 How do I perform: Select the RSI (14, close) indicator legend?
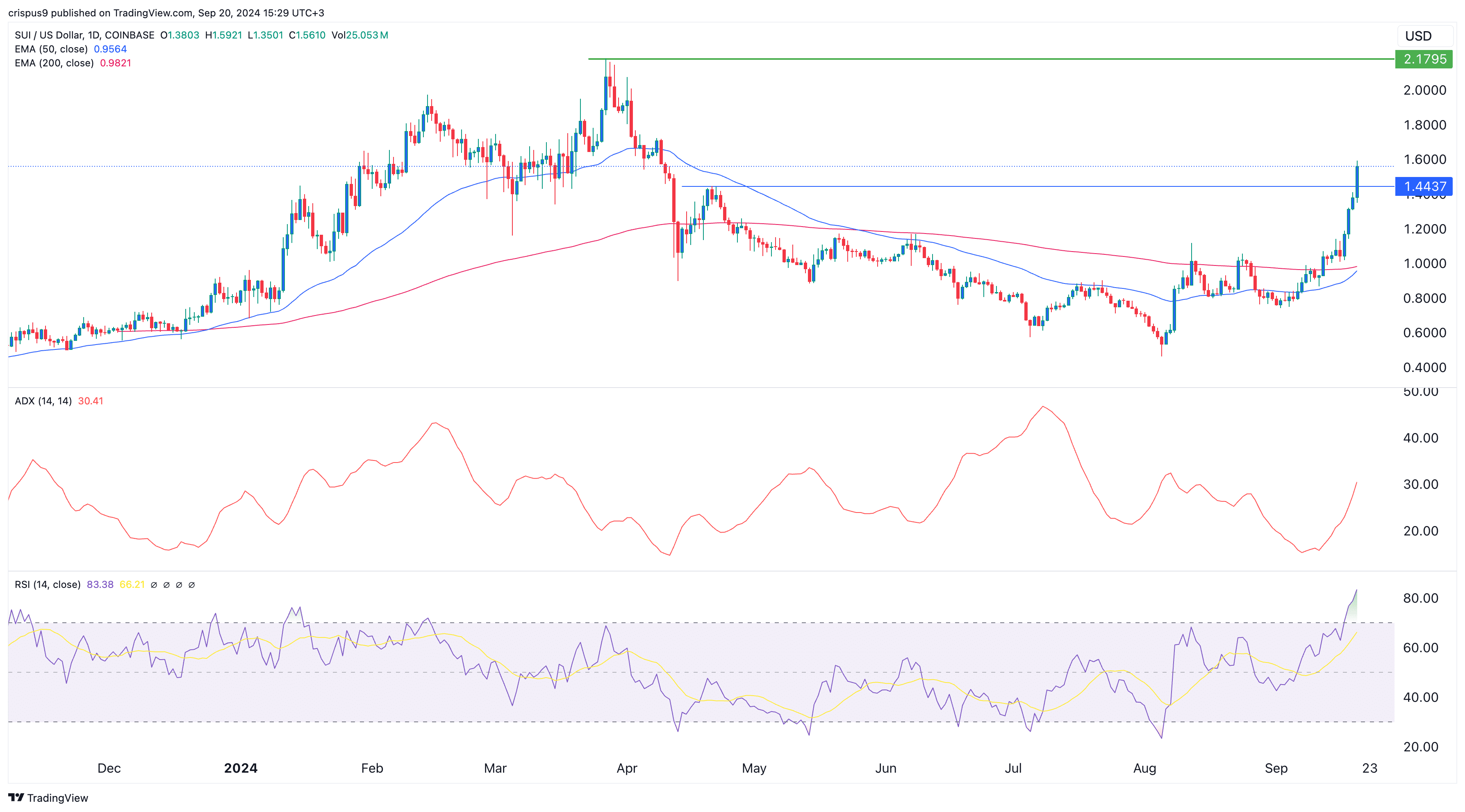click(47, 584)
